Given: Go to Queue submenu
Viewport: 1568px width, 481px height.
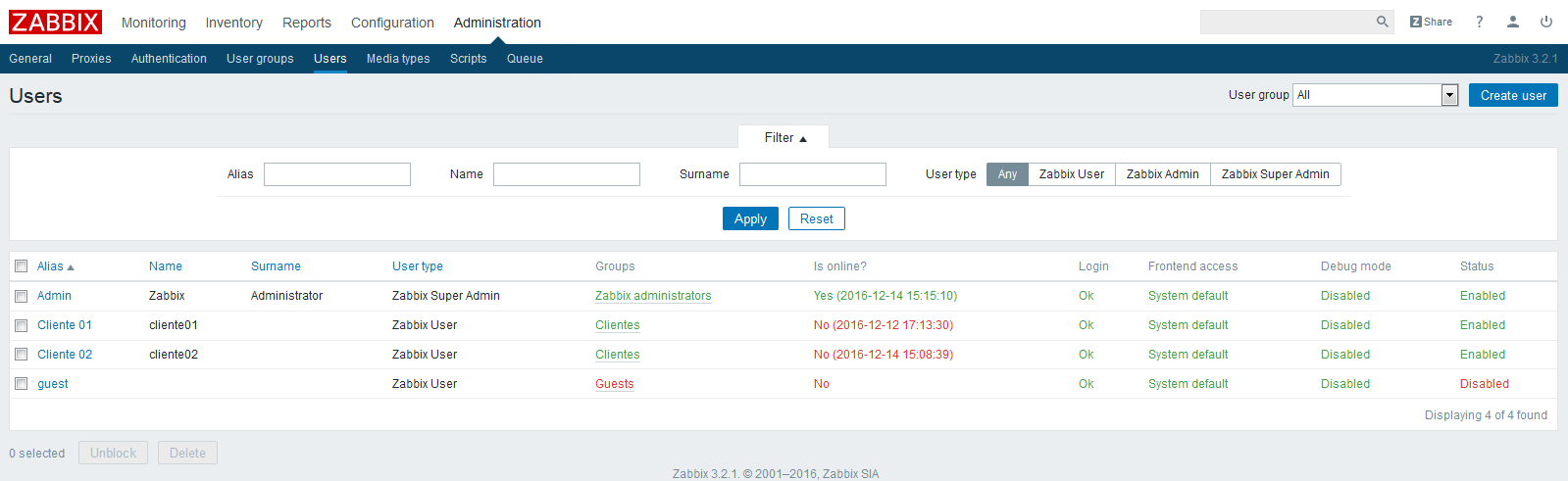Looking at the screenshot, I should pos(525,59).
